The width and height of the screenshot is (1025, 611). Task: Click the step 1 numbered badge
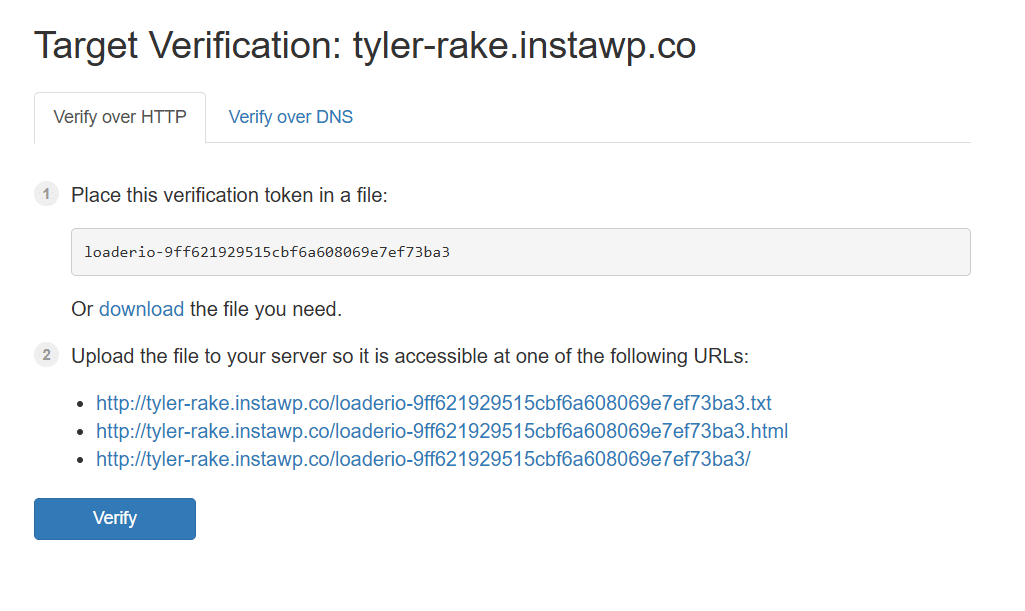click(46, 194)
